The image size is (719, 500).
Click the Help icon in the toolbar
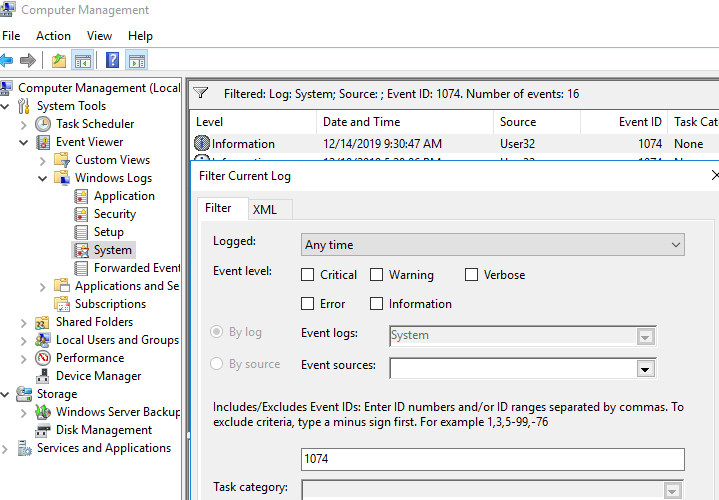[113, 61]
